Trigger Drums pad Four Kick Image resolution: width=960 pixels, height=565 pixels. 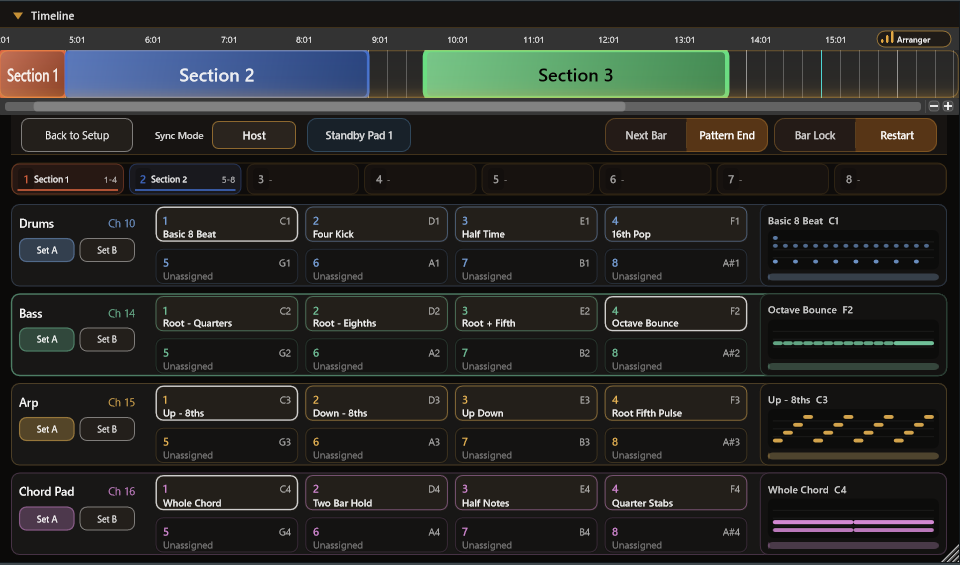(376, 224)
